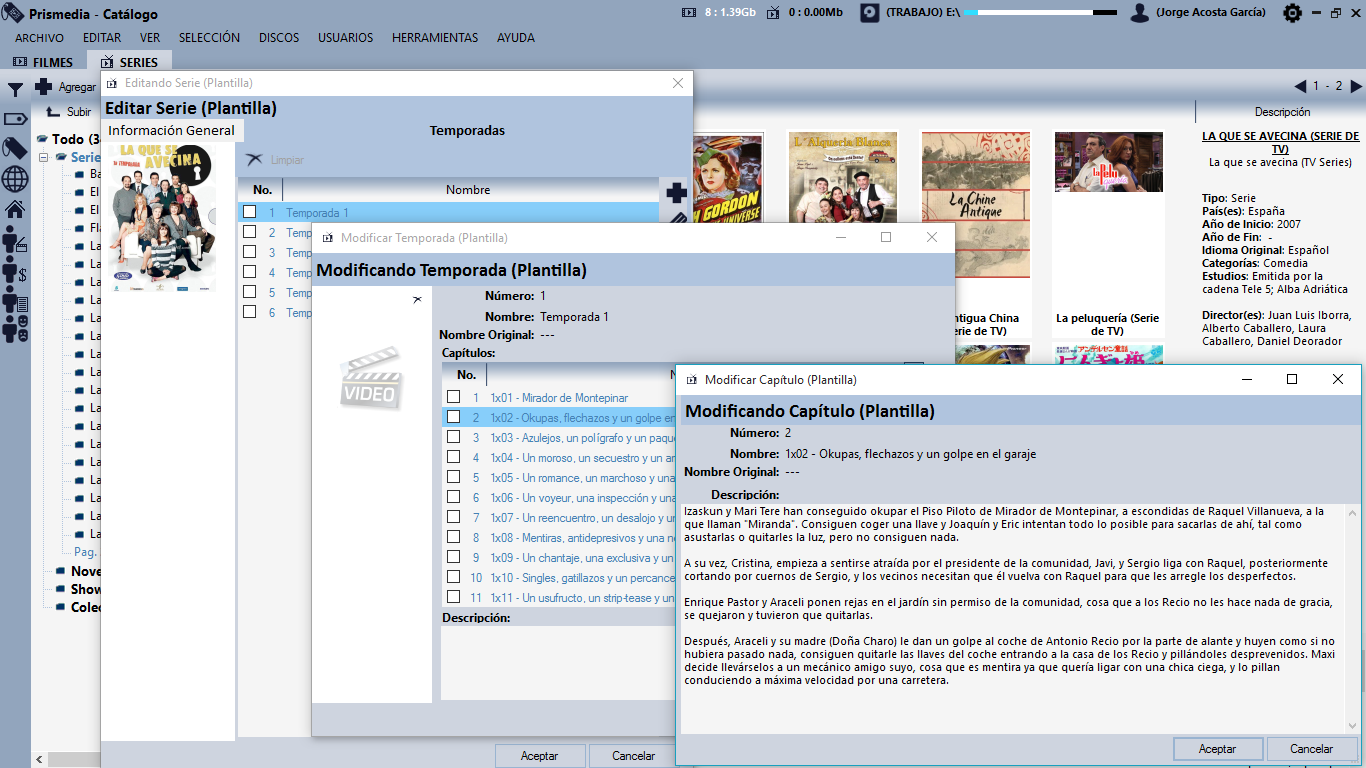Open the home icon in left sidebar
This screenshot has height=768, width=1366.
coord(15,209)
